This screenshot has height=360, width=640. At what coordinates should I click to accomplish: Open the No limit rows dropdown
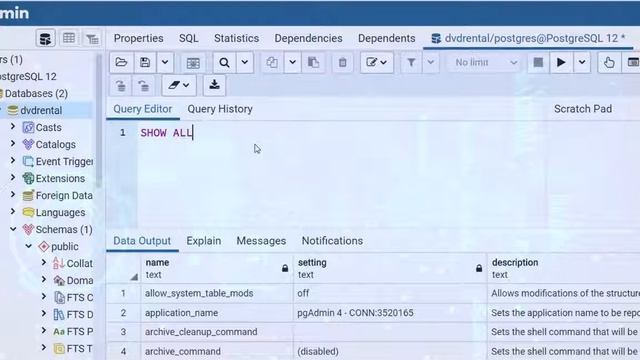click(x=484, y=62)
